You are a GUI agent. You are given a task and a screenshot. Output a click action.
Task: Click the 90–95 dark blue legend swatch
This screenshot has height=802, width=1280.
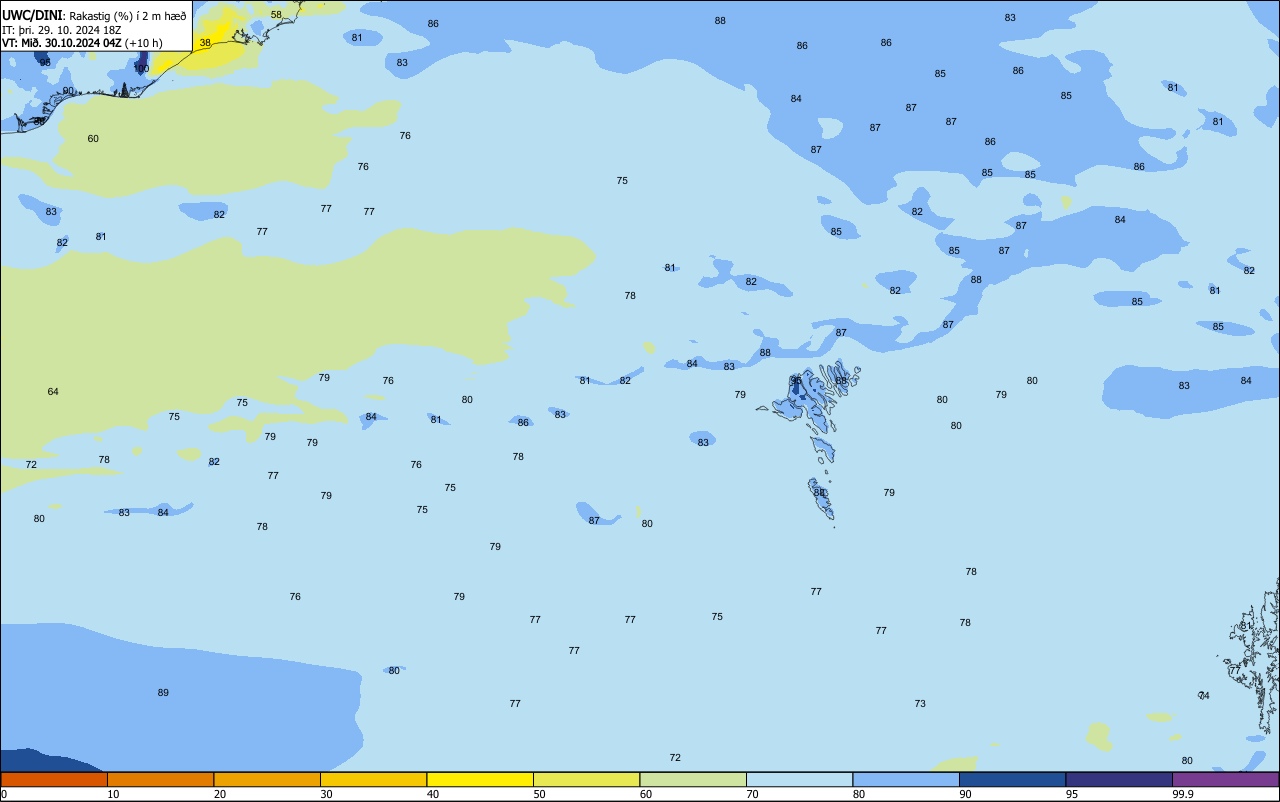[x=1012, y=779]
